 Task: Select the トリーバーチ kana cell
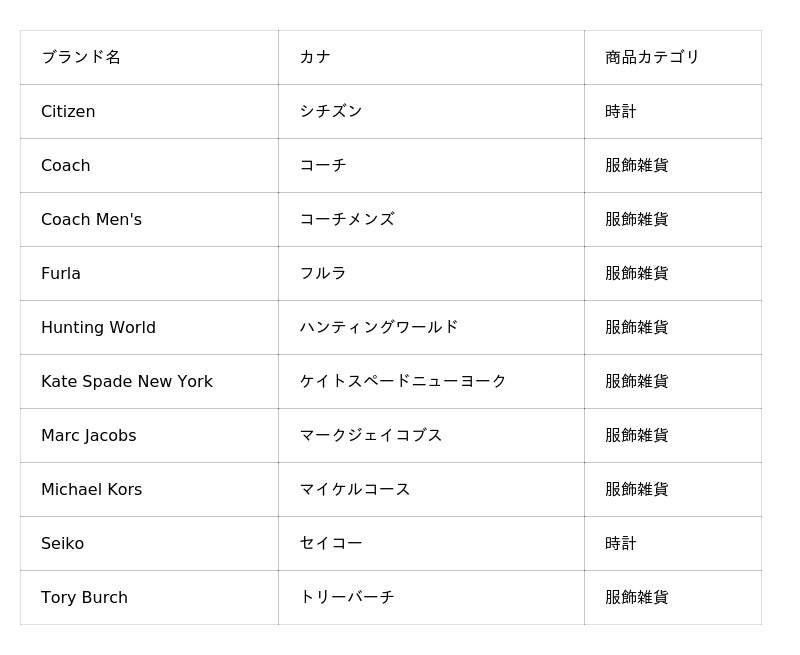347,597
